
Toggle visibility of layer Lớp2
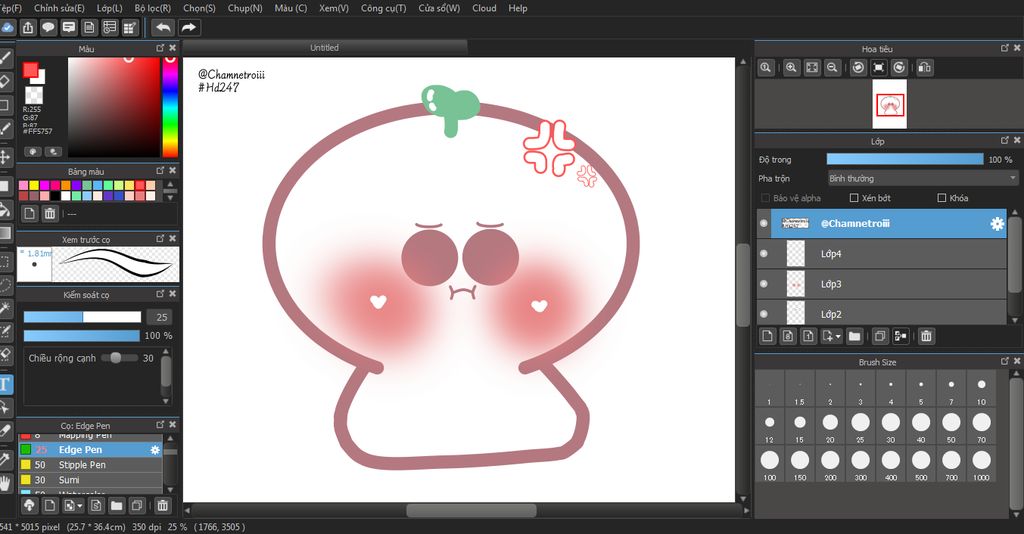(763, 314)
